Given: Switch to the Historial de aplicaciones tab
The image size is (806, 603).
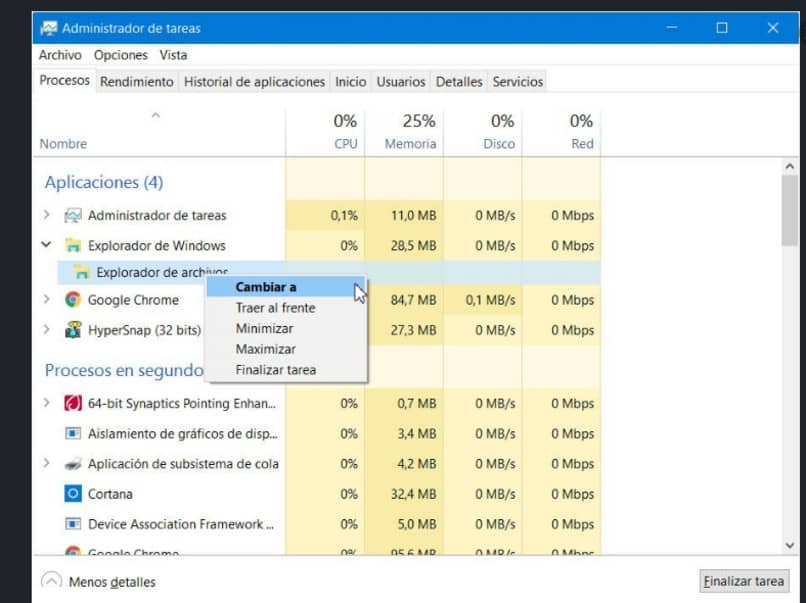Looking at the screenshot, I should coord(254,82).
